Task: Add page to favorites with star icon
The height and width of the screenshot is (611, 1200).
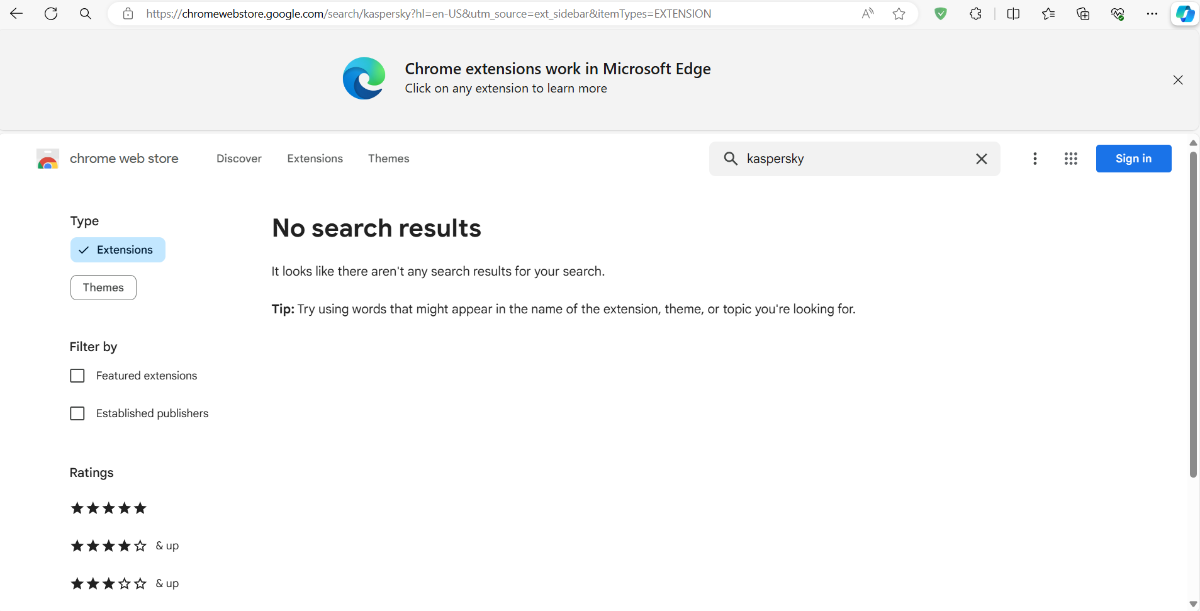Action: (x=899, y=14)
